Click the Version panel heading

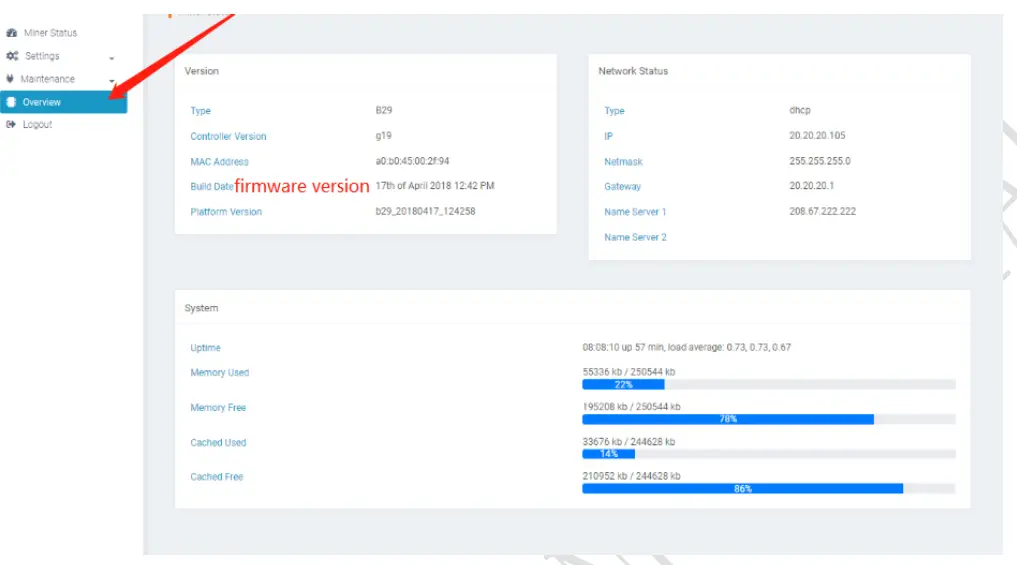(x=202, y=71)
